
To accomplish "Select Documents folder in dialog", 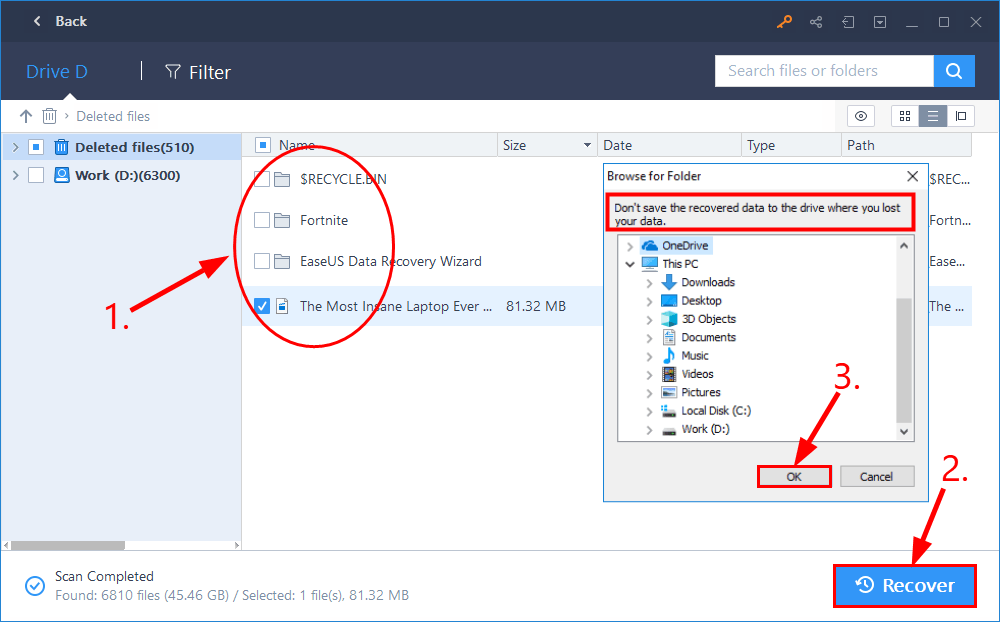I will [x=708, y=337].
